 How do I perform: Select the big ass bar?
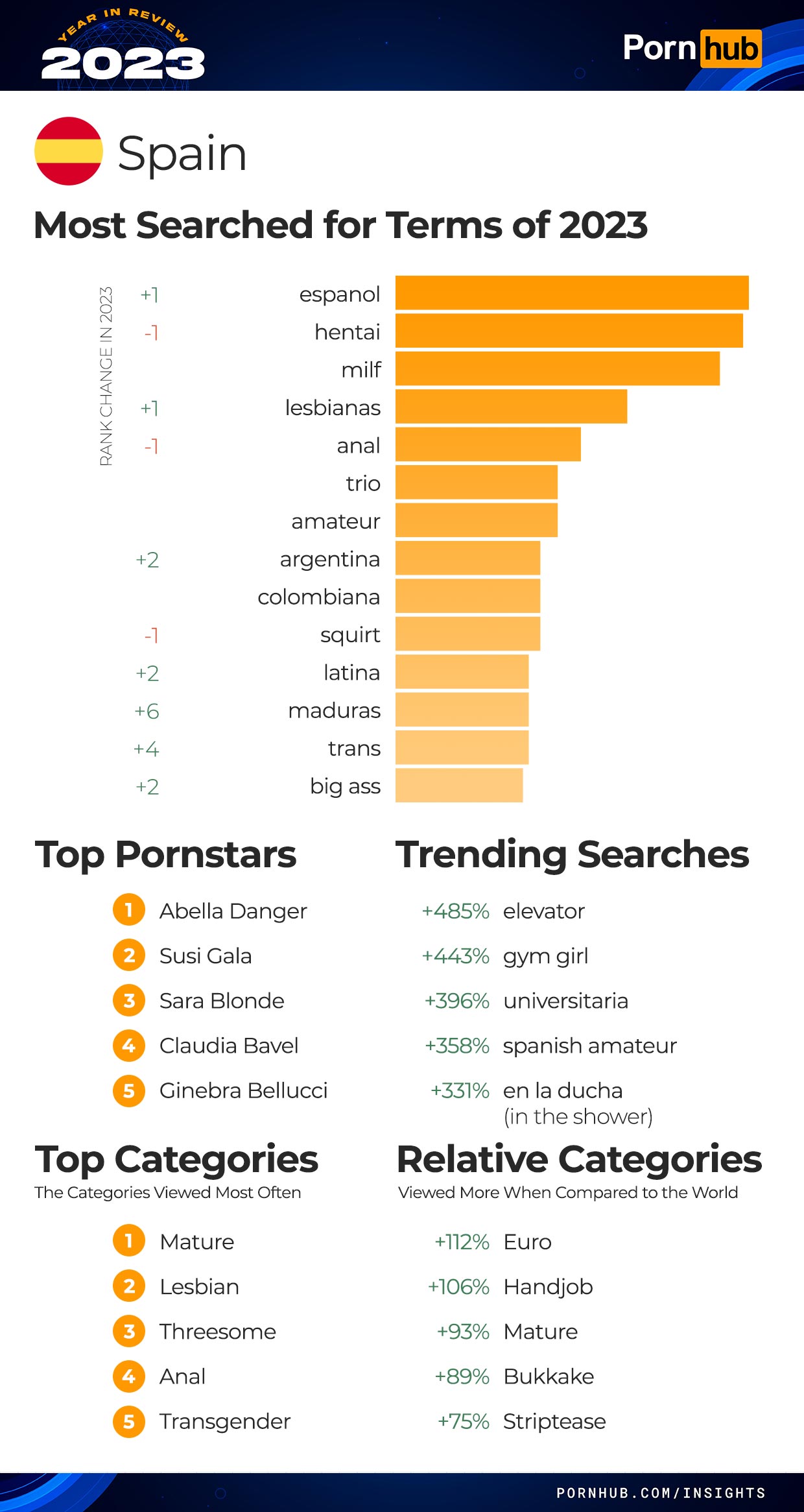click(459, 785)
